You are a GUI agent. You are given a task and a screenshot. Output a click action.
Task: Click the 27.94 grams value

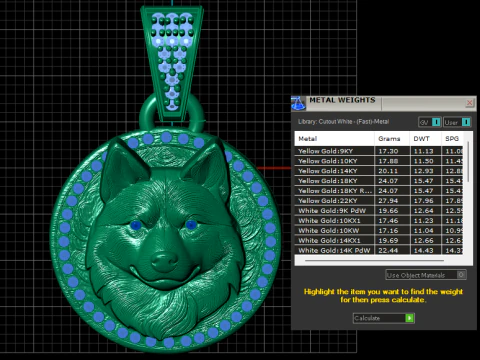point(388,201)
